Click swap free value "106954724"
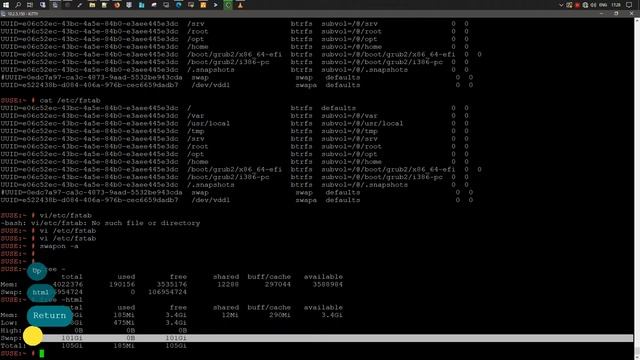The width and height of the screenshot is (640, 360). pyautogui.click(x=167, y=292)
